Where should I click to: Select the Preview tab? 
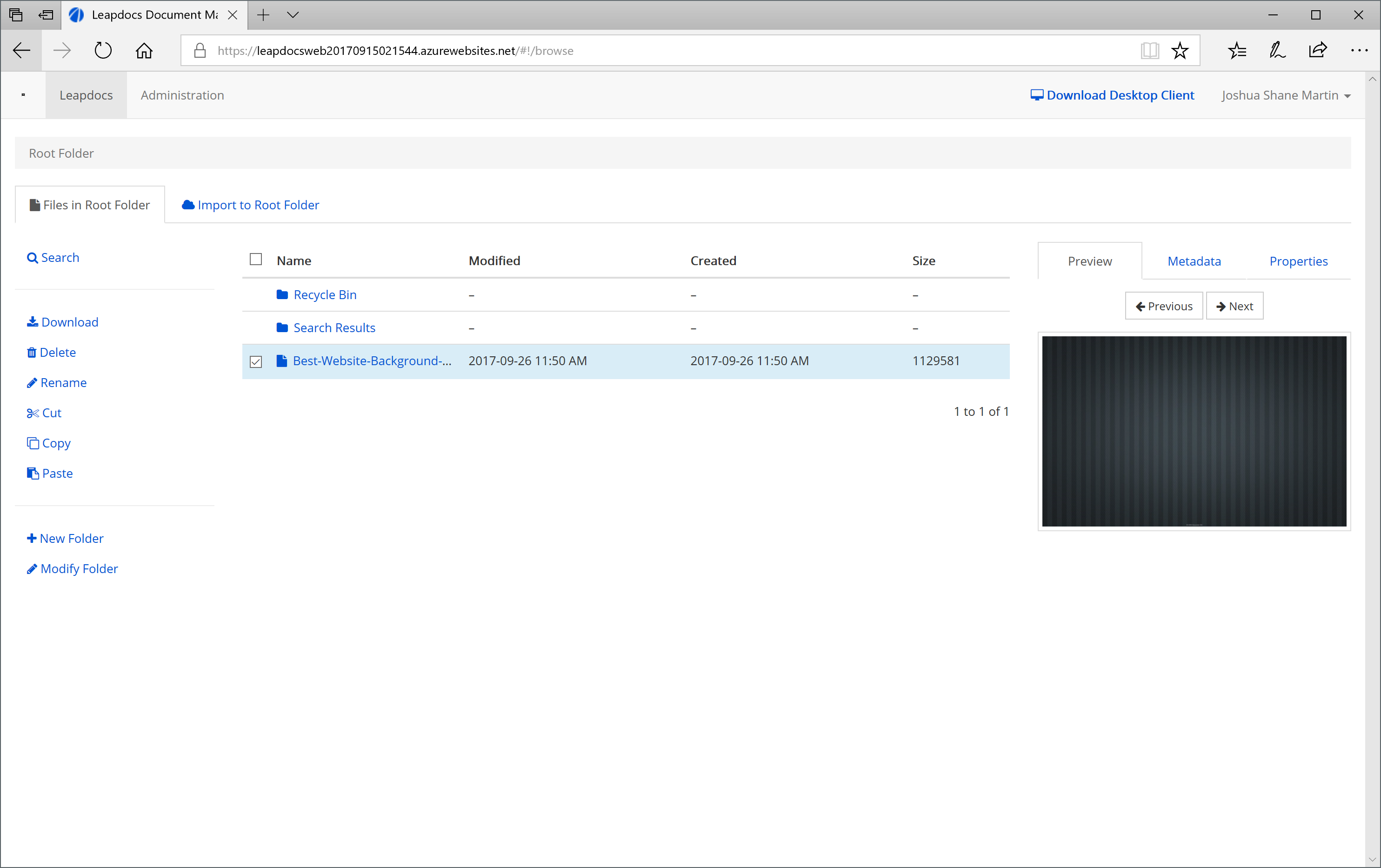[x=1090, y=261]
